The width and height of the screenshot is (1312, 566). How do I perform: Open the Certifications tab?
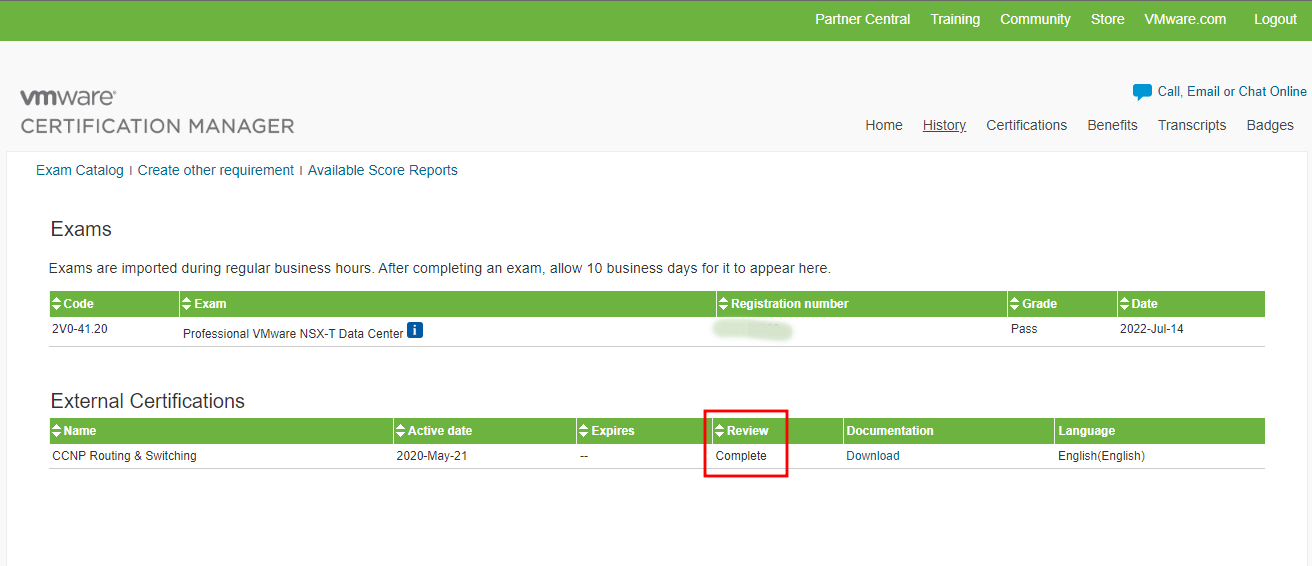1026,125
